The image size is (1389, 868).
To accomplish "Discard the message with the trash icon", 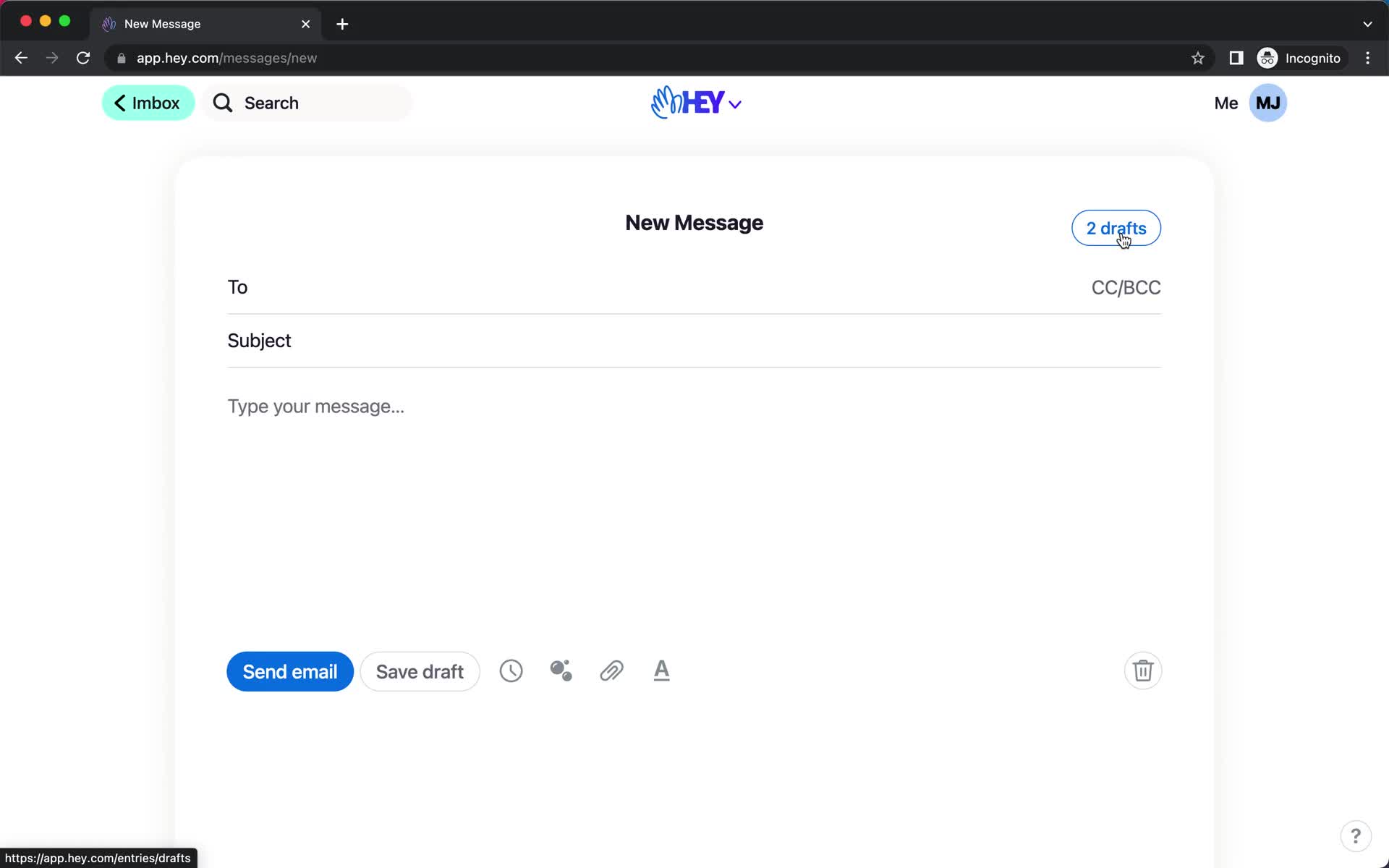I will coord(1143,671).
